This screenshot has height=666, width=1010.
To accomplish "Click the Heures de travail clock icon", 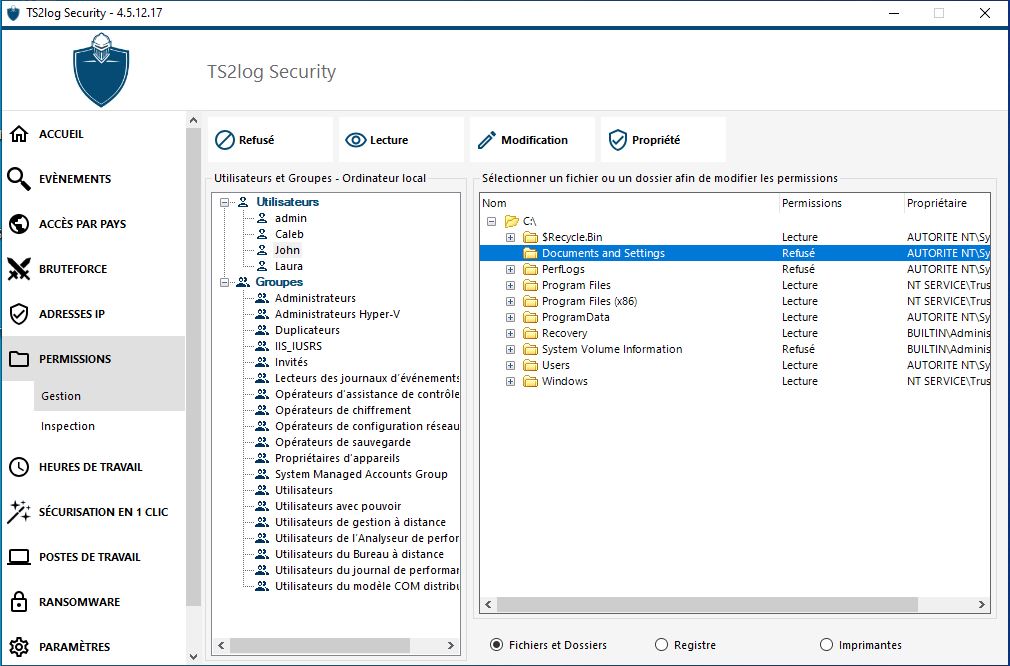I will pyautogui.click(x=19, y=467).
